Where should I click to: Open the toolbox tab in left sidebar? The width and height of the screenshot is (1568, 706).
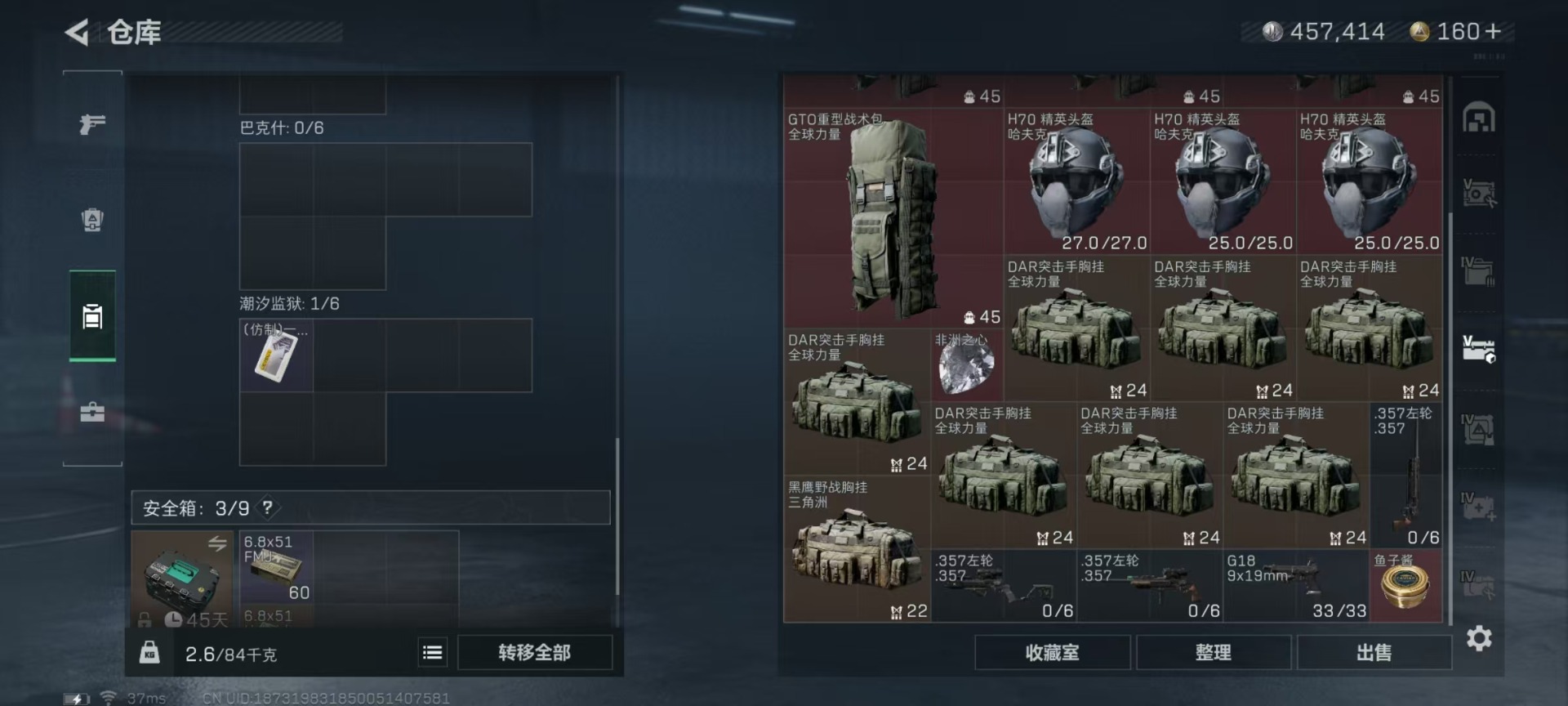(x=92, y=412)
